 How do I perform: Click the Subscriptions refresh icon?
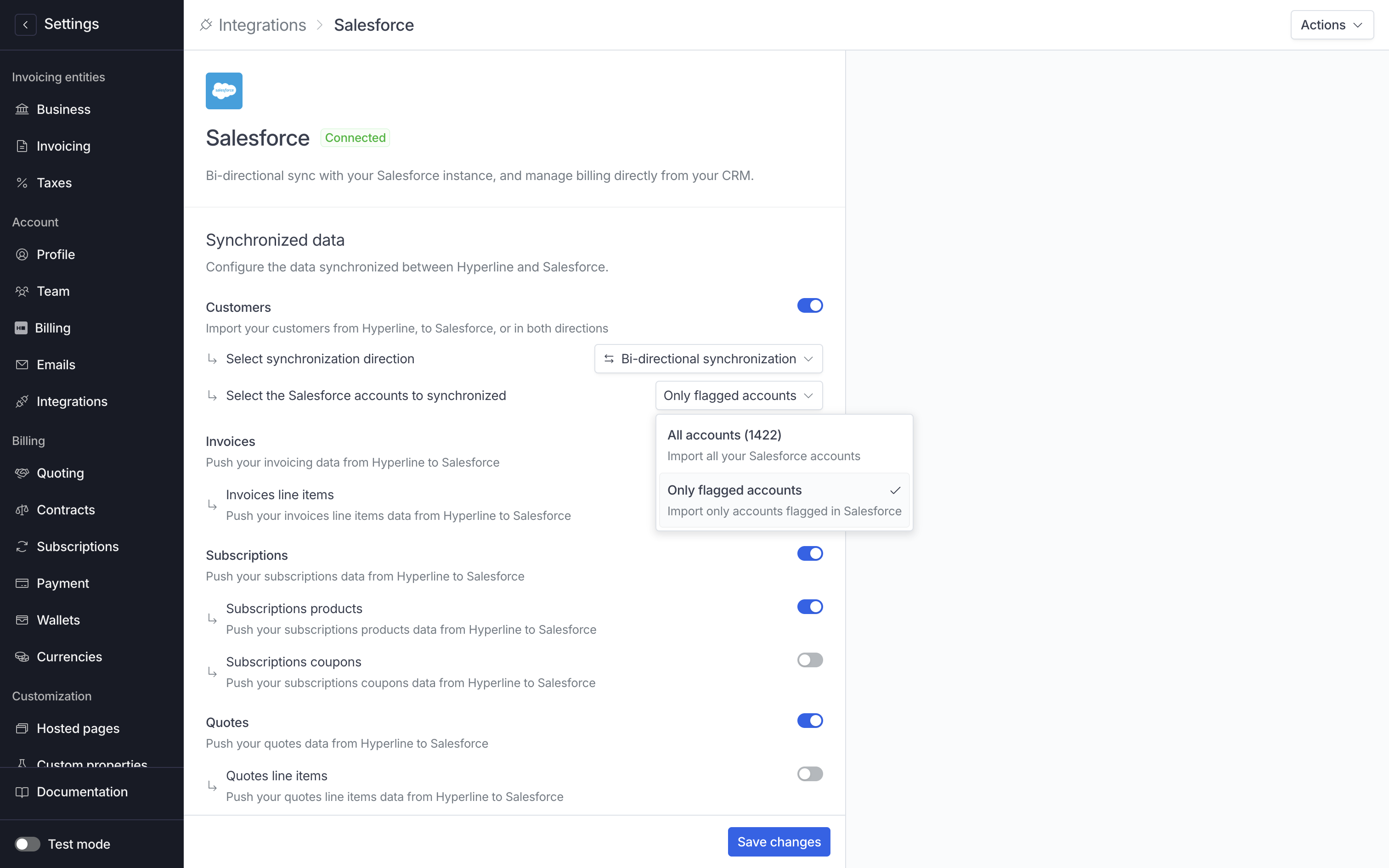[22, 547]
